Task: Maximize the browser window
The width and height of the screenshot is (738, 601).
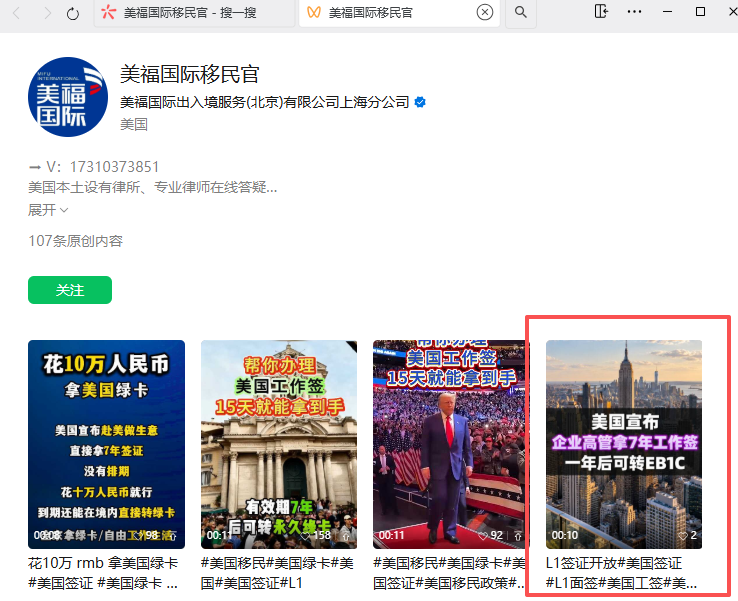Action: point(700,12)
